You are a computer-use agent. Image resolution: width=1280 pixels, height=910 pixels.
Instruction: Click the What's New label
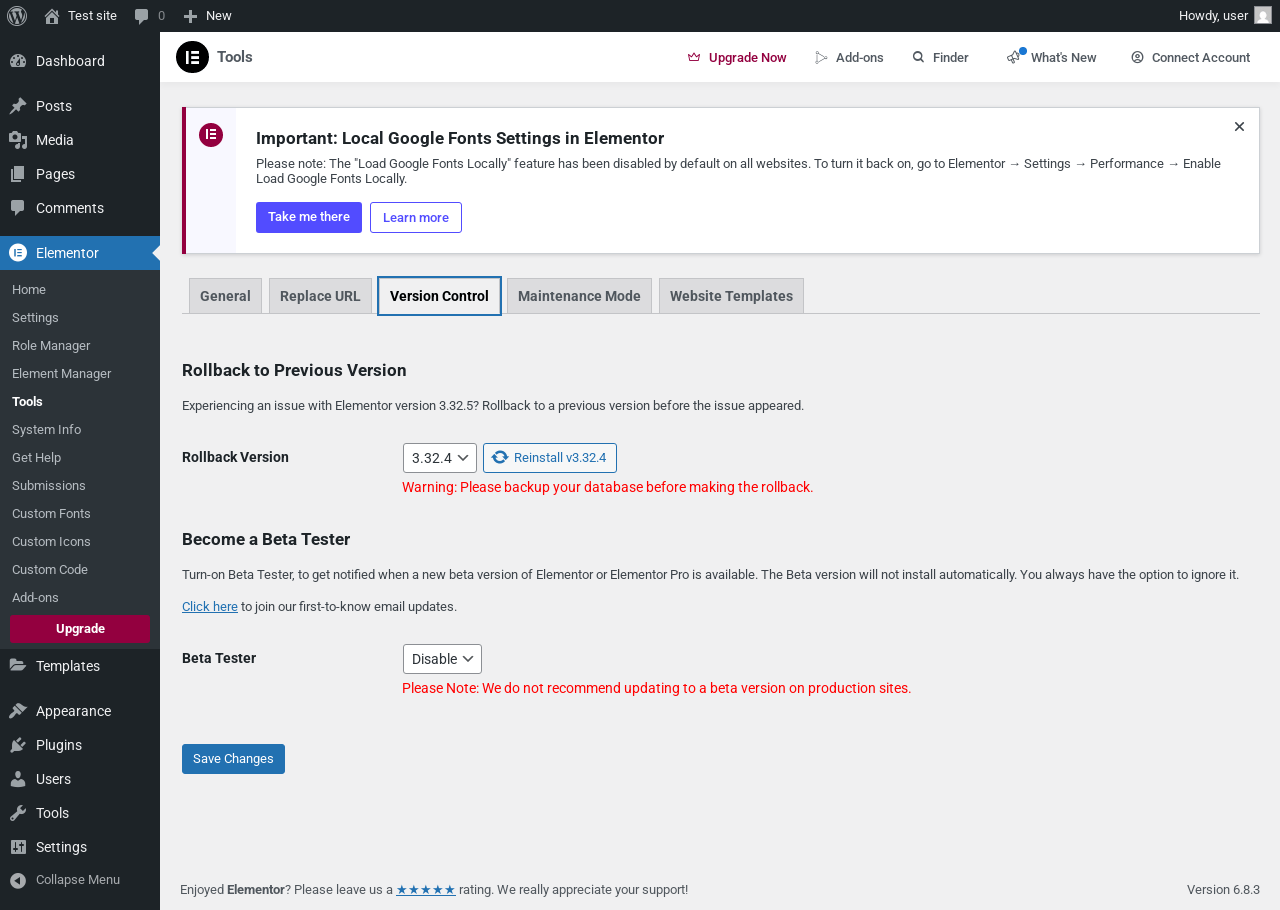point(1064,58)
